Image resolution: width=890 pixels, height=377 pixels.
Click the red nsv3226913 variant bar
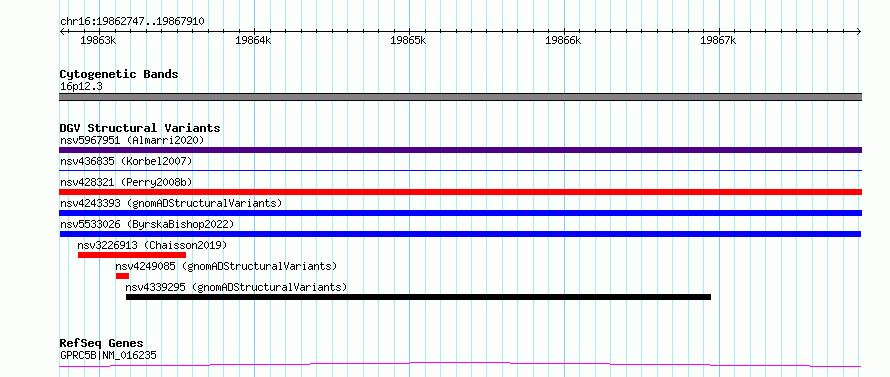[132, 255]
